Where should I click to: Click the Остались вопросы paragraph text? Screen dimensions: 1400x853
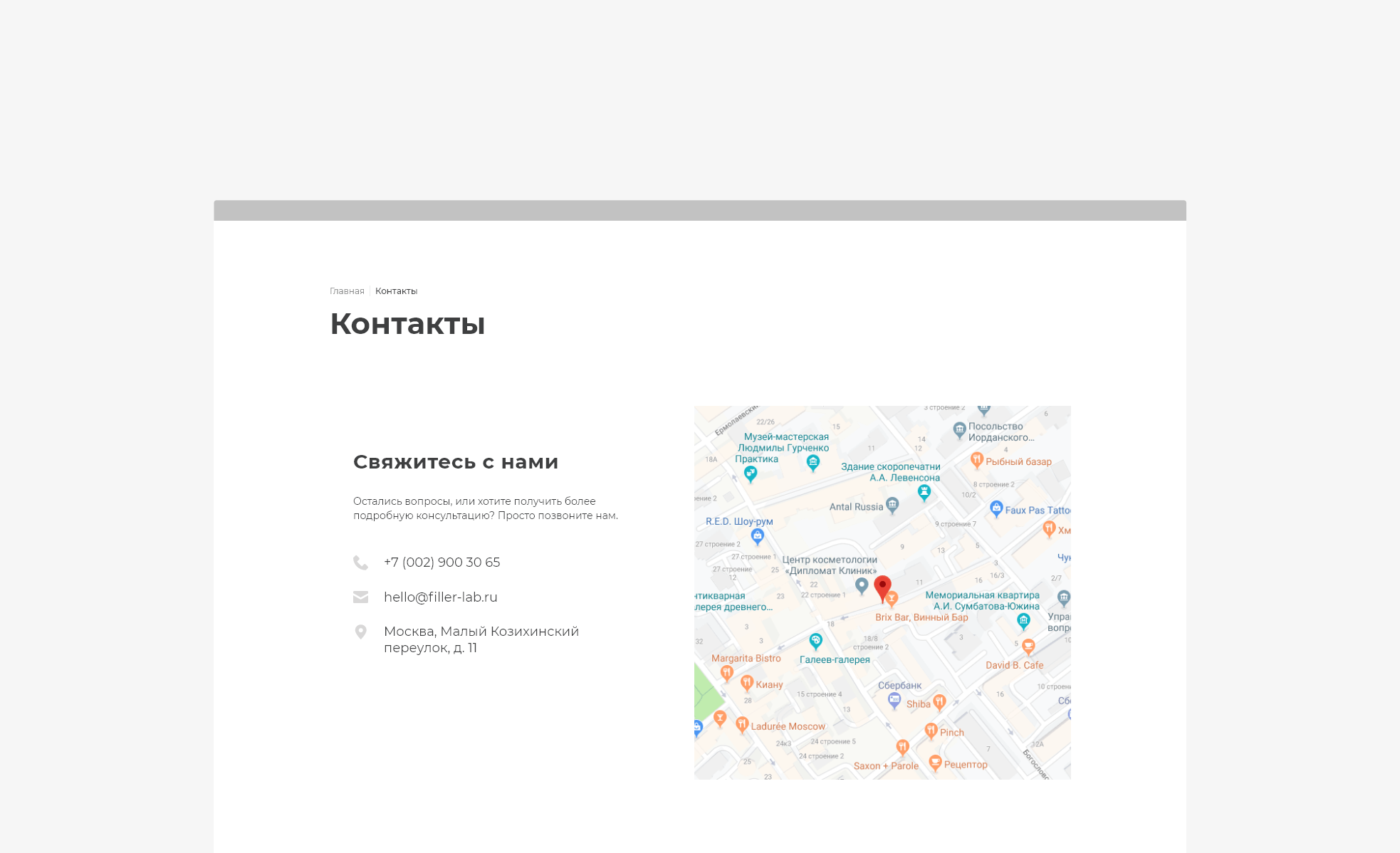(486, 508)
